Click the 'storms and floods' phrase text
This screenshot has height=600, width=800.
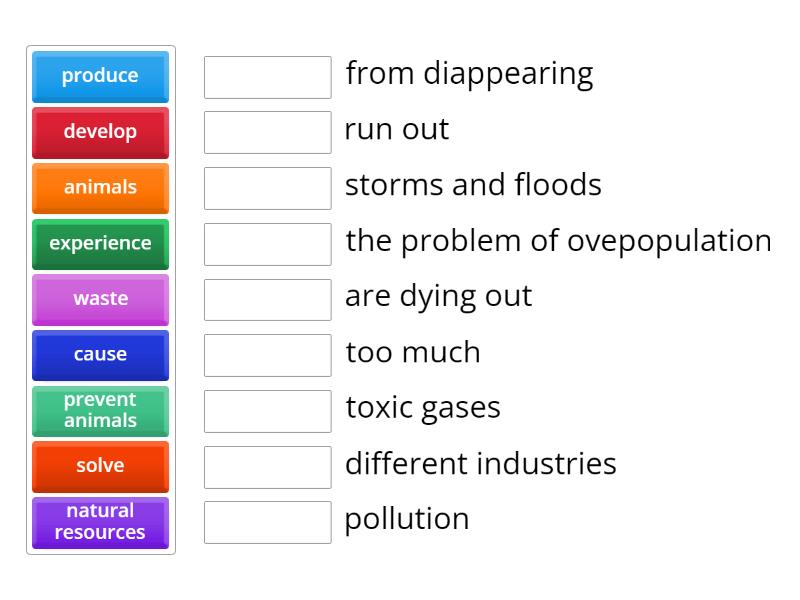click(x=473, y=185)
